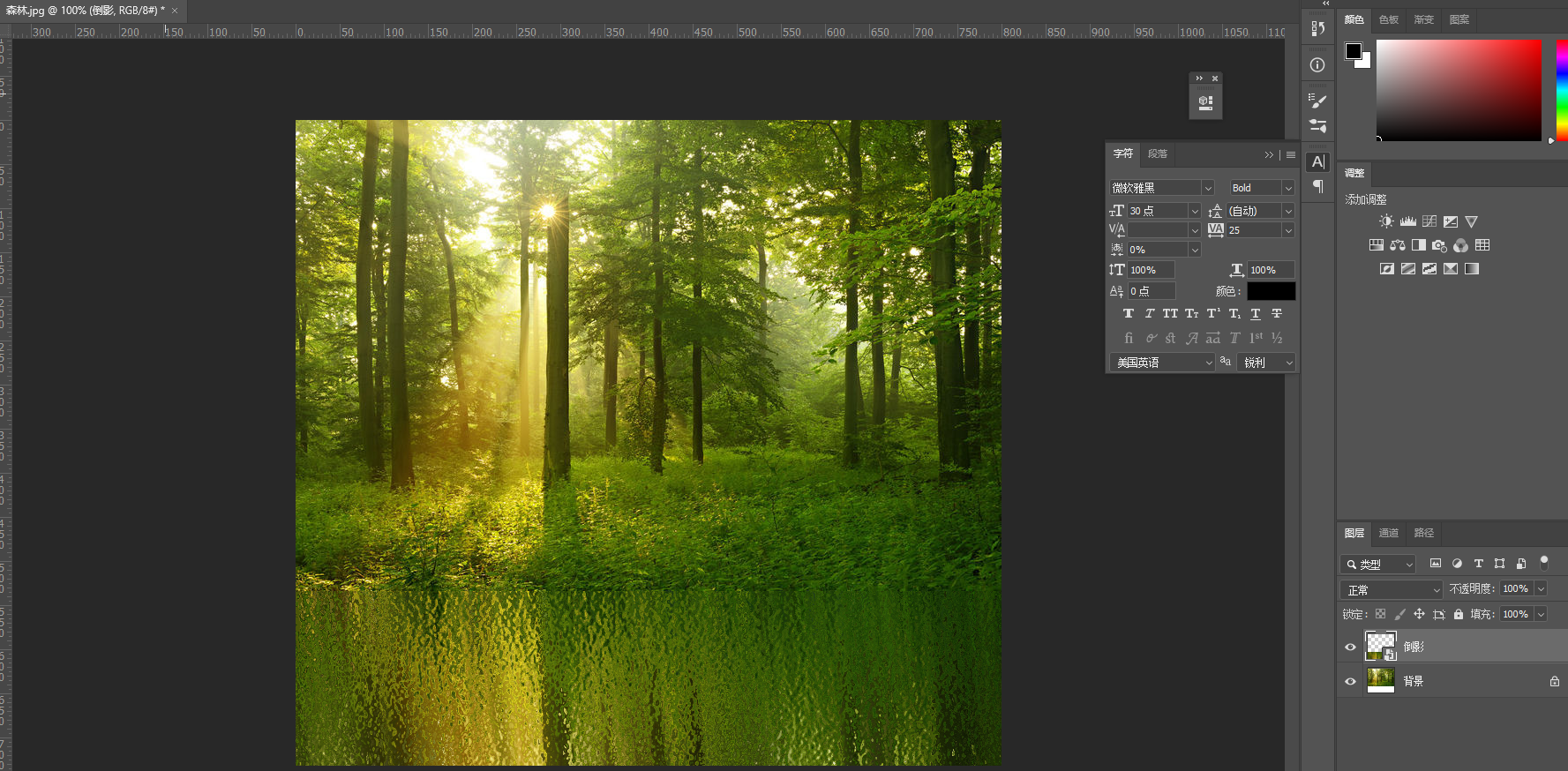Add a Photo Filter adjustment
1568x771 pixels.
pyautogui.click(x=1439, y=245)
